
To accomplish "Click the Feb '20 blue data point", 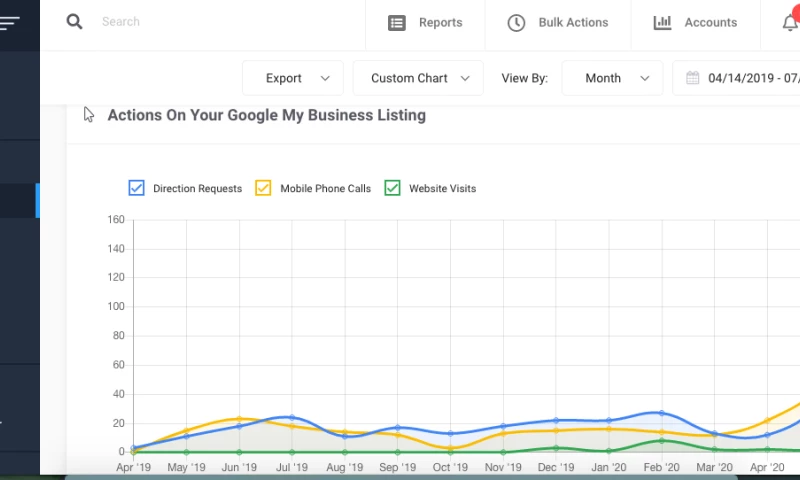I will tap(661, 413).
